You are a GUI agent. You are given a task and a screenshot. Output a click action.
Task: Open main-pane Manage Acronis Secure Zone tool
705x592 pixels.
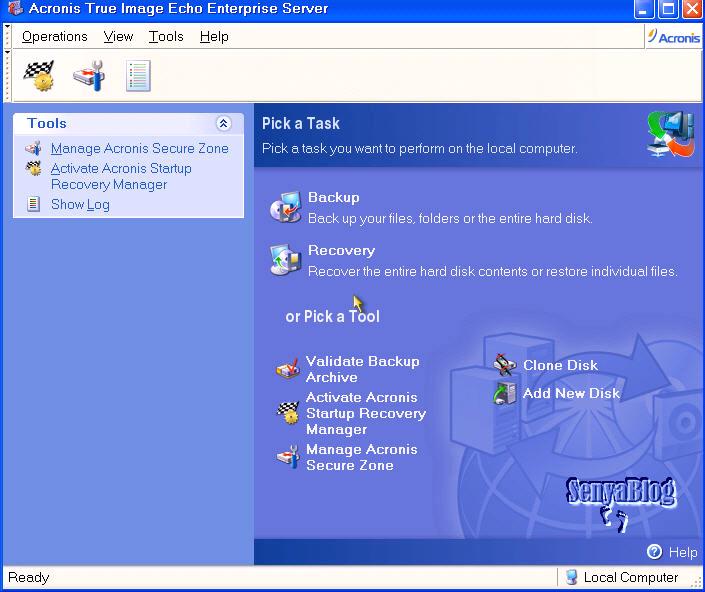pyautogui.click(x=361, y=457)
